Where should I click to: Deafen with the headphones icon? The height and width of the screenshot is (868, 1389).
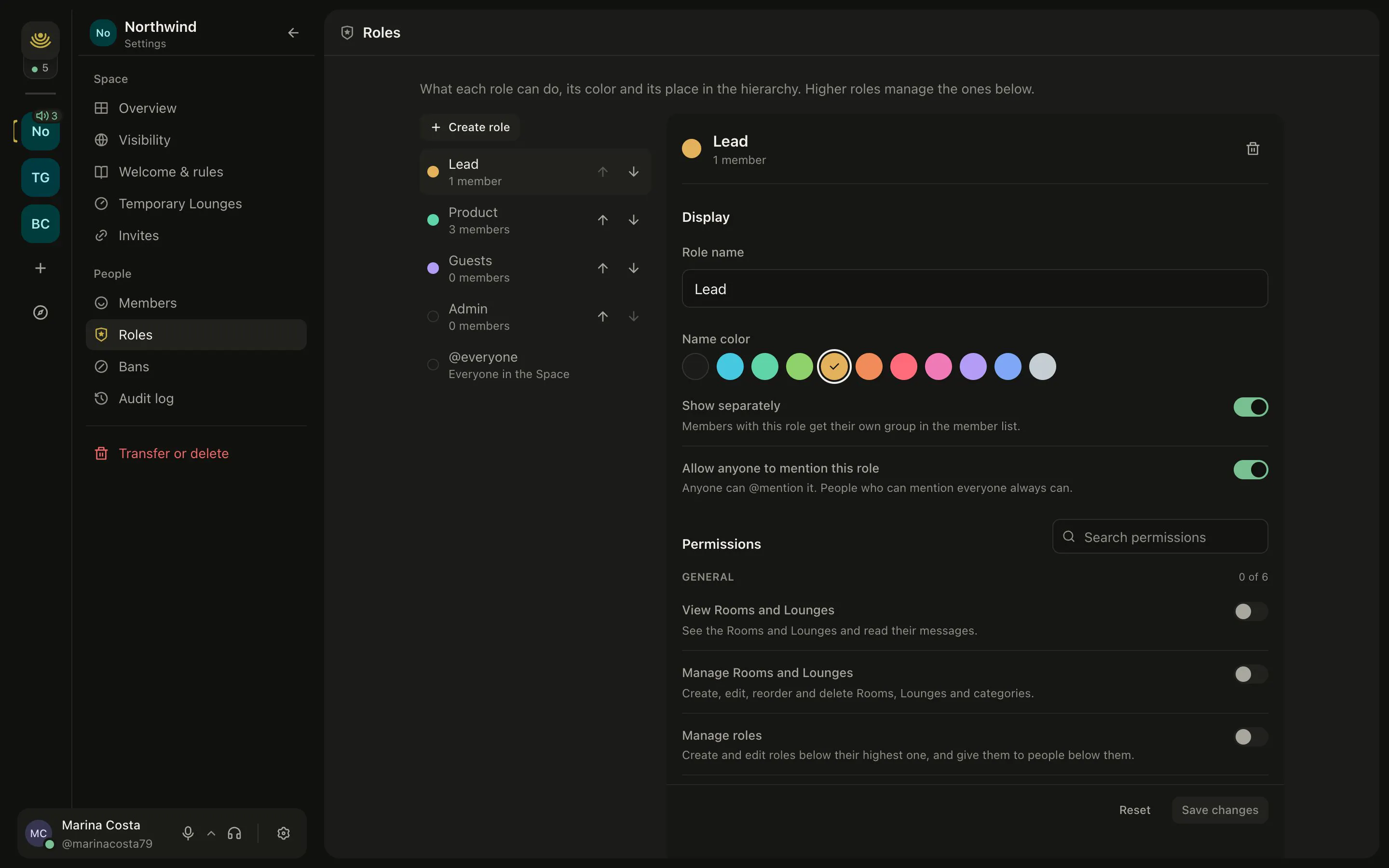point(234,833)
